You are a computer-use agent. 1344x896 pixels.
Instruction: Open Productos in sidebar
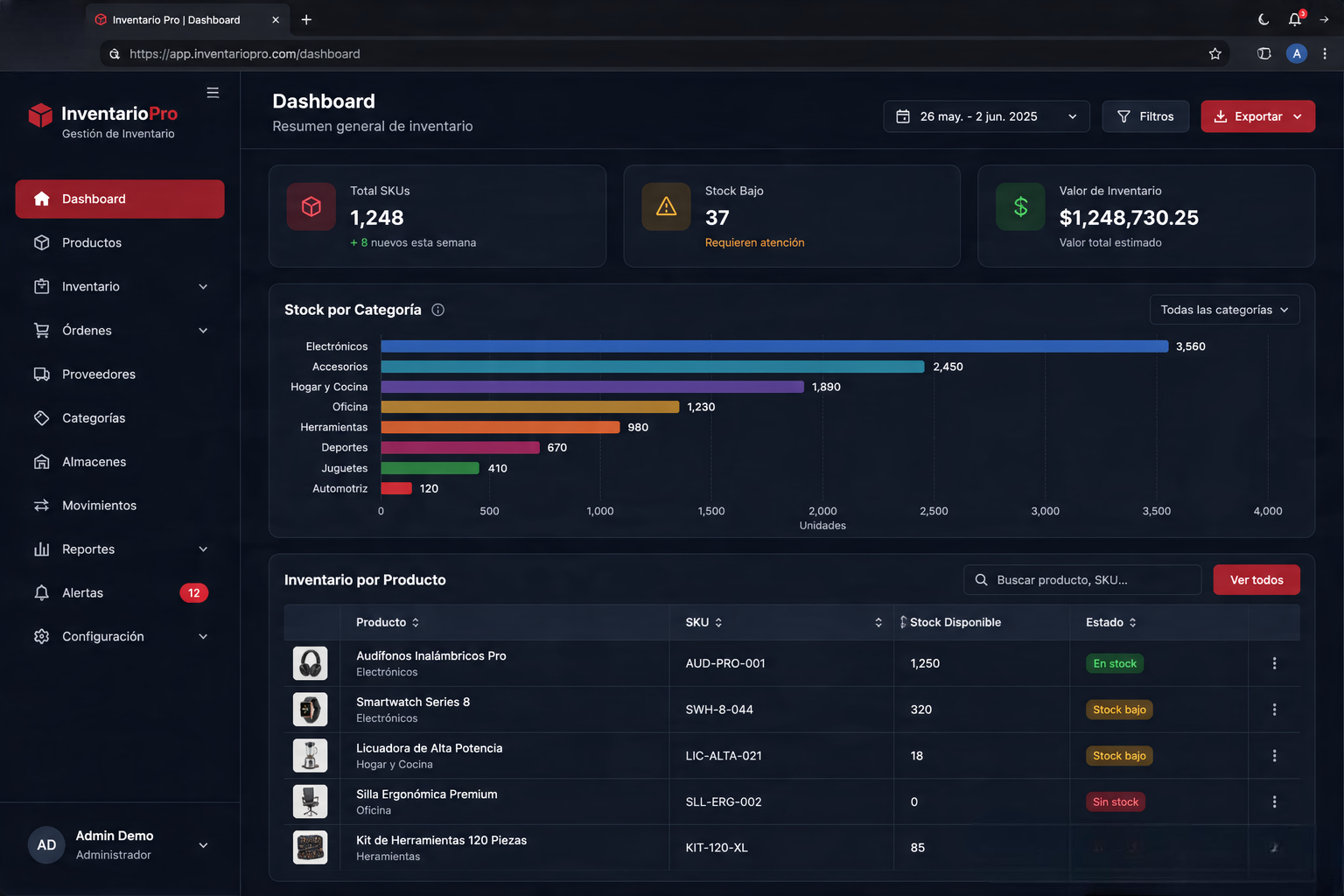120,242
